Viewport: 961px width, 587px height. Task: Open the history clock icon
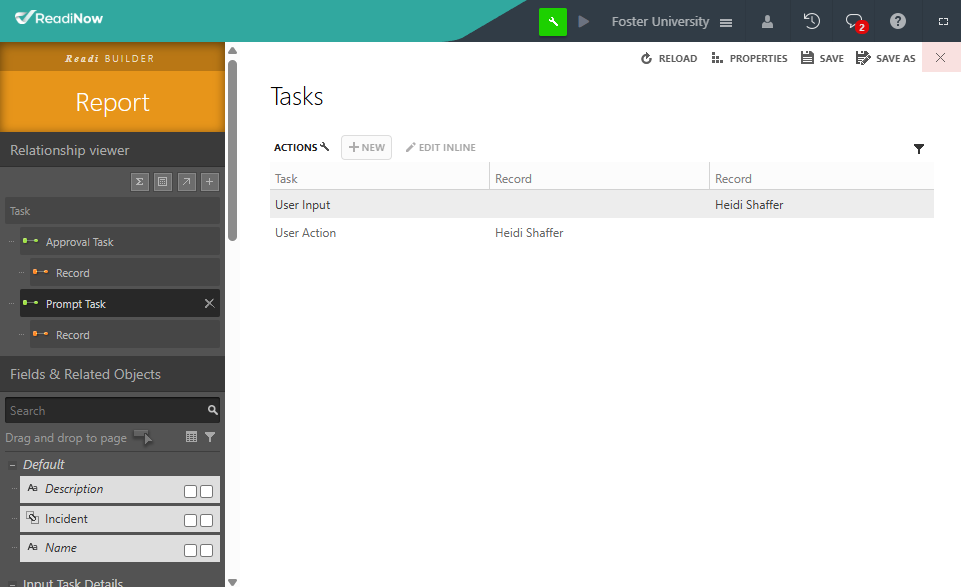(811, 21)
